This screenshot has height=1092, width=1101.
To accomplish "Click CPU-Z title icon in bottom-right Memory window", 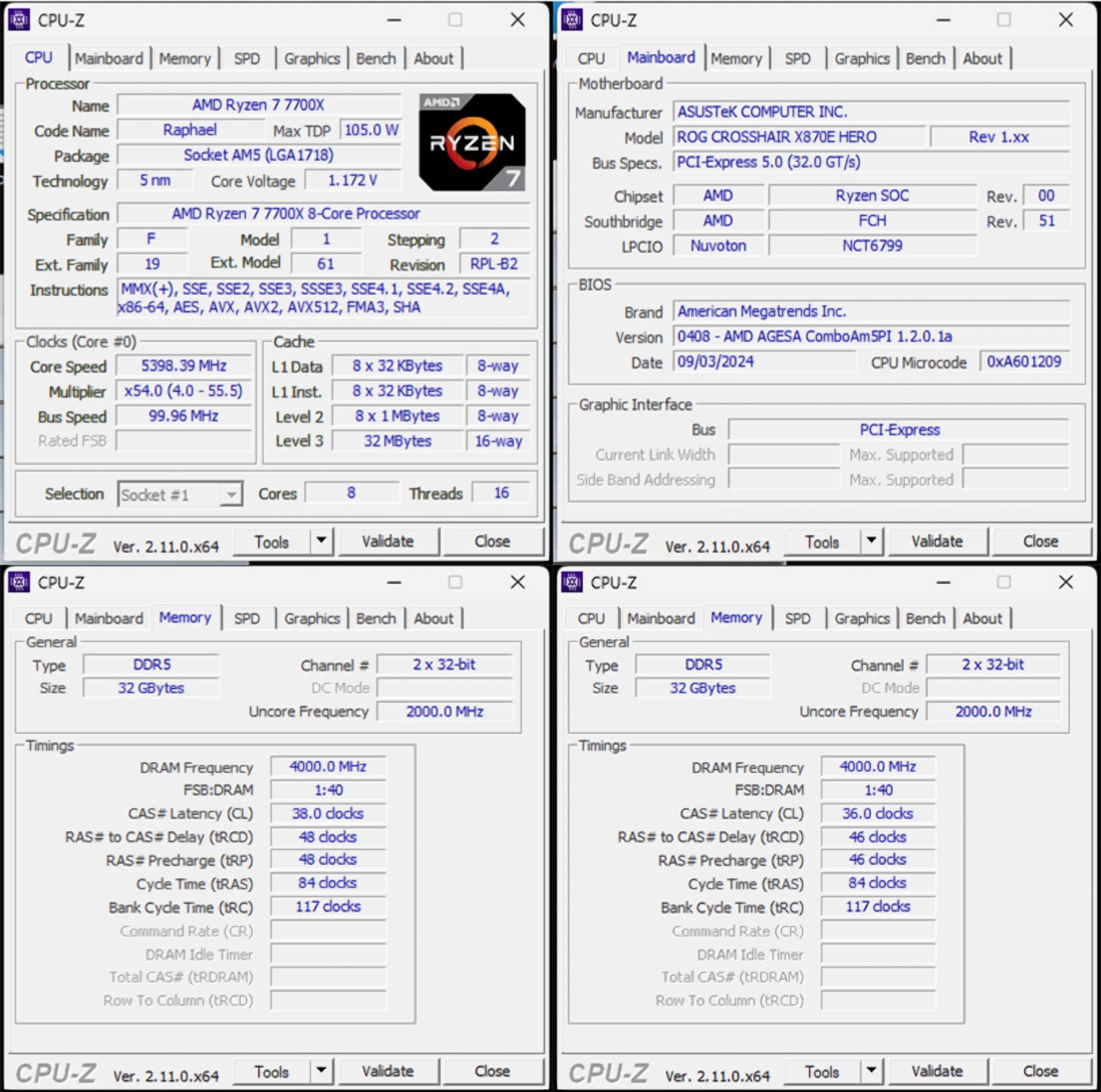I will [x=572, y=582].
